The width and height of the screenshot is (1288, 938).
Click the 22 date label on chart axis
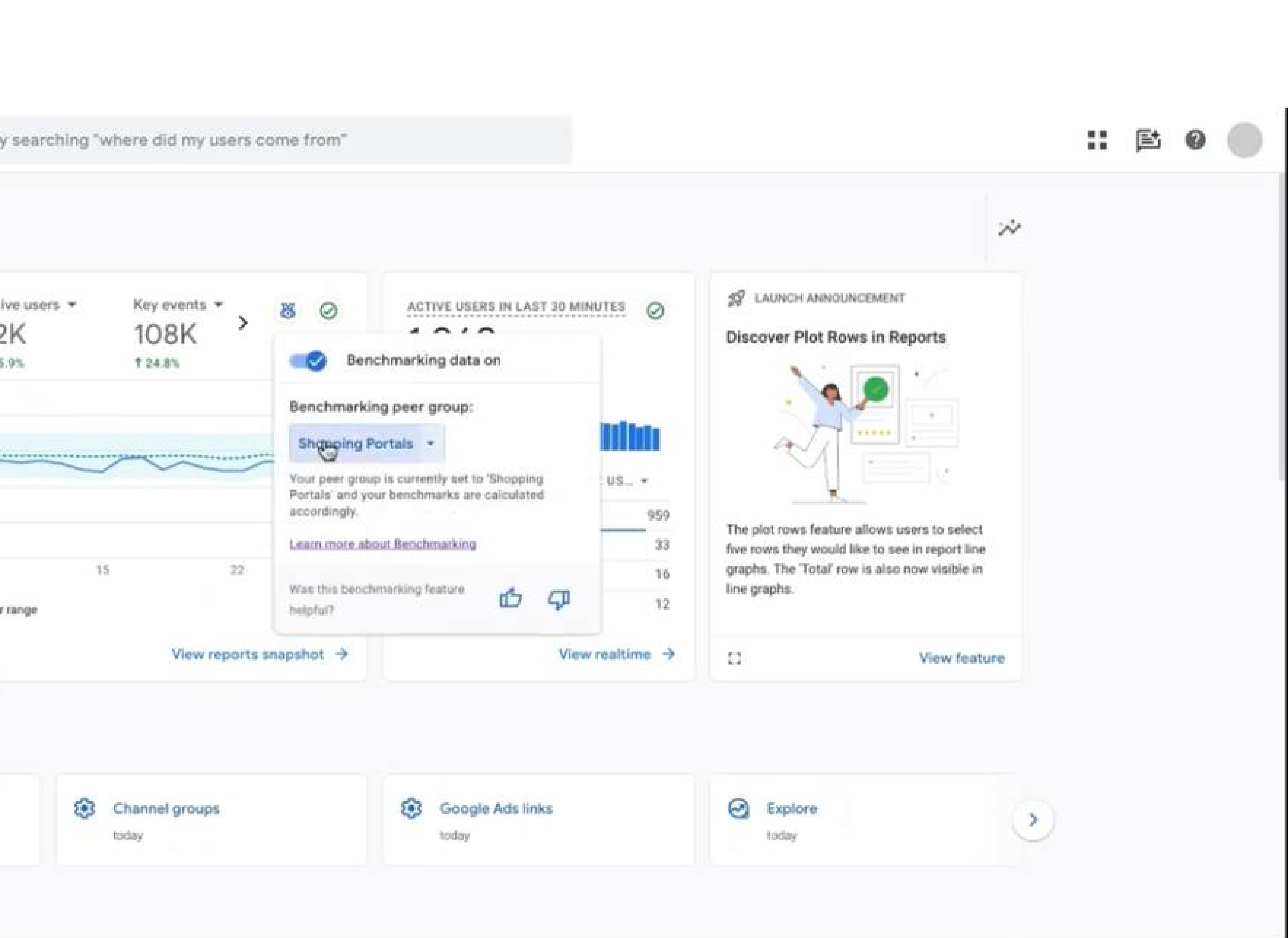pyautogui.click(x=237, y=570)
